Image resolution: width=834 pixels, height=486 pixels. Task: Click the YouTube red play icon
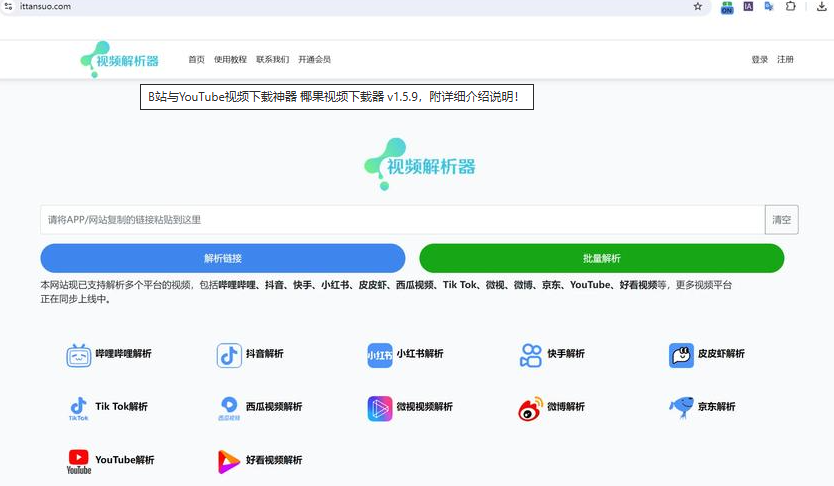tap(79, 462)
